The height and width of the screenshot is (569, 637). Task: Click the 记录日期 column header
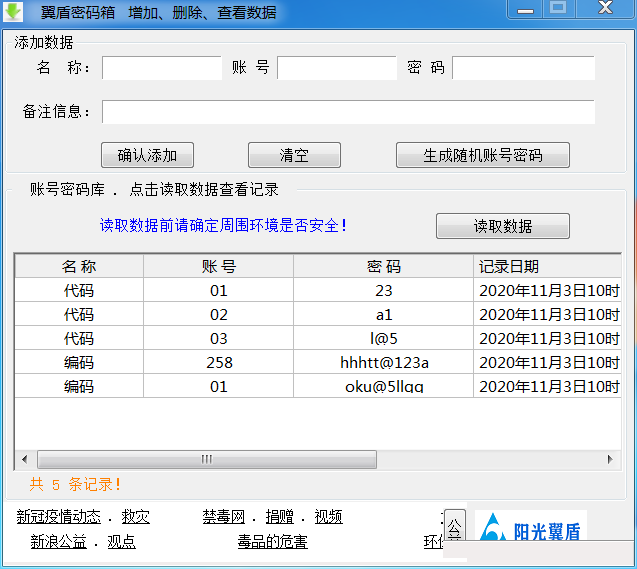(547, 266)
